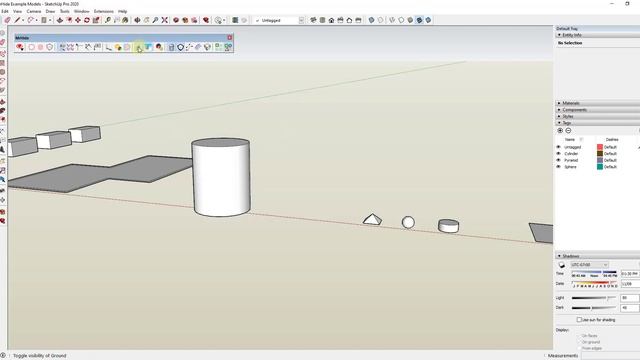Select the Tape Measure tool
This screenshot has width=640, height=360.
click(107, 20)
